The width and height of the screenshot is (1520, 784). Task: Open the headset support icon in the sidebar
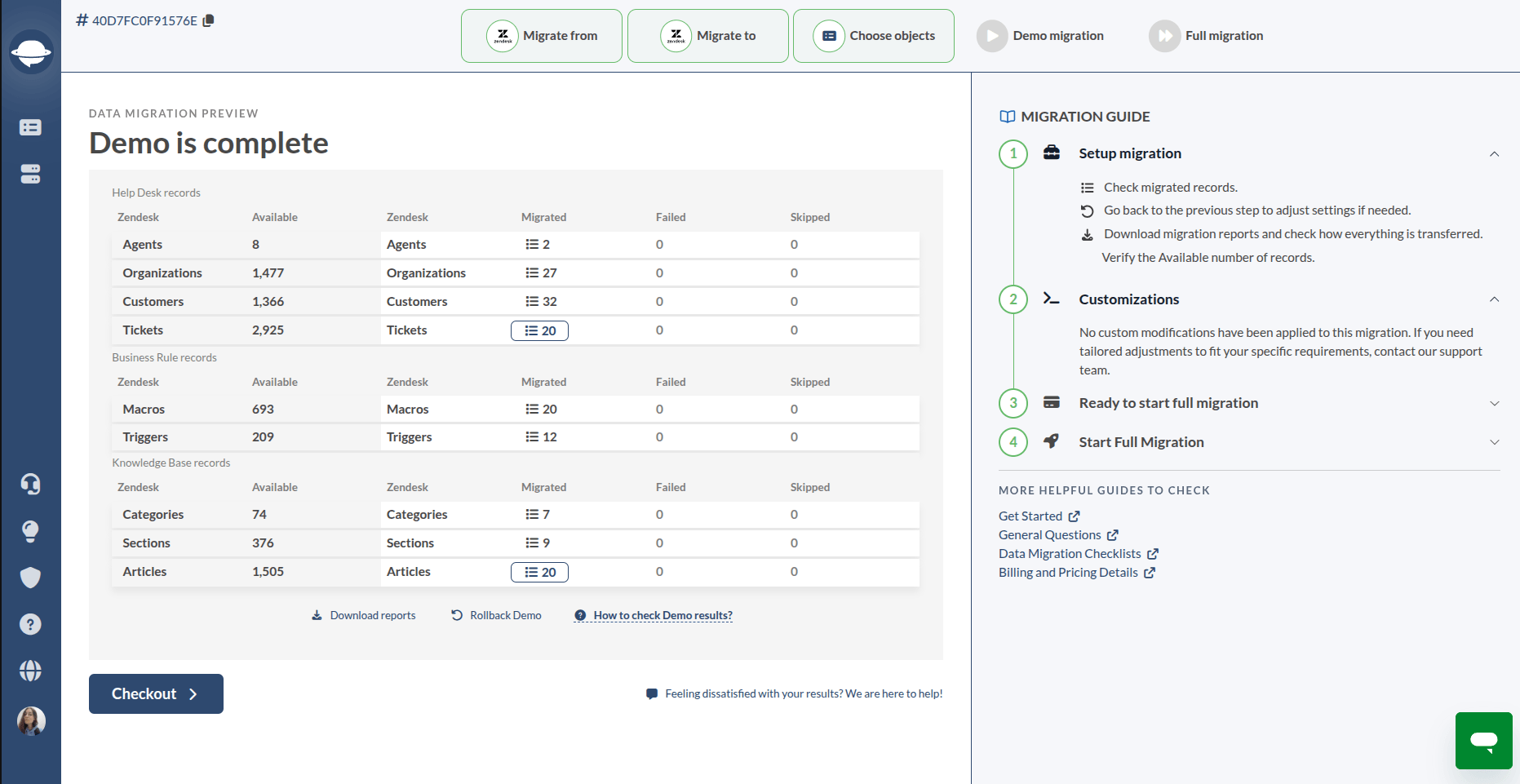tap(30, 485)
